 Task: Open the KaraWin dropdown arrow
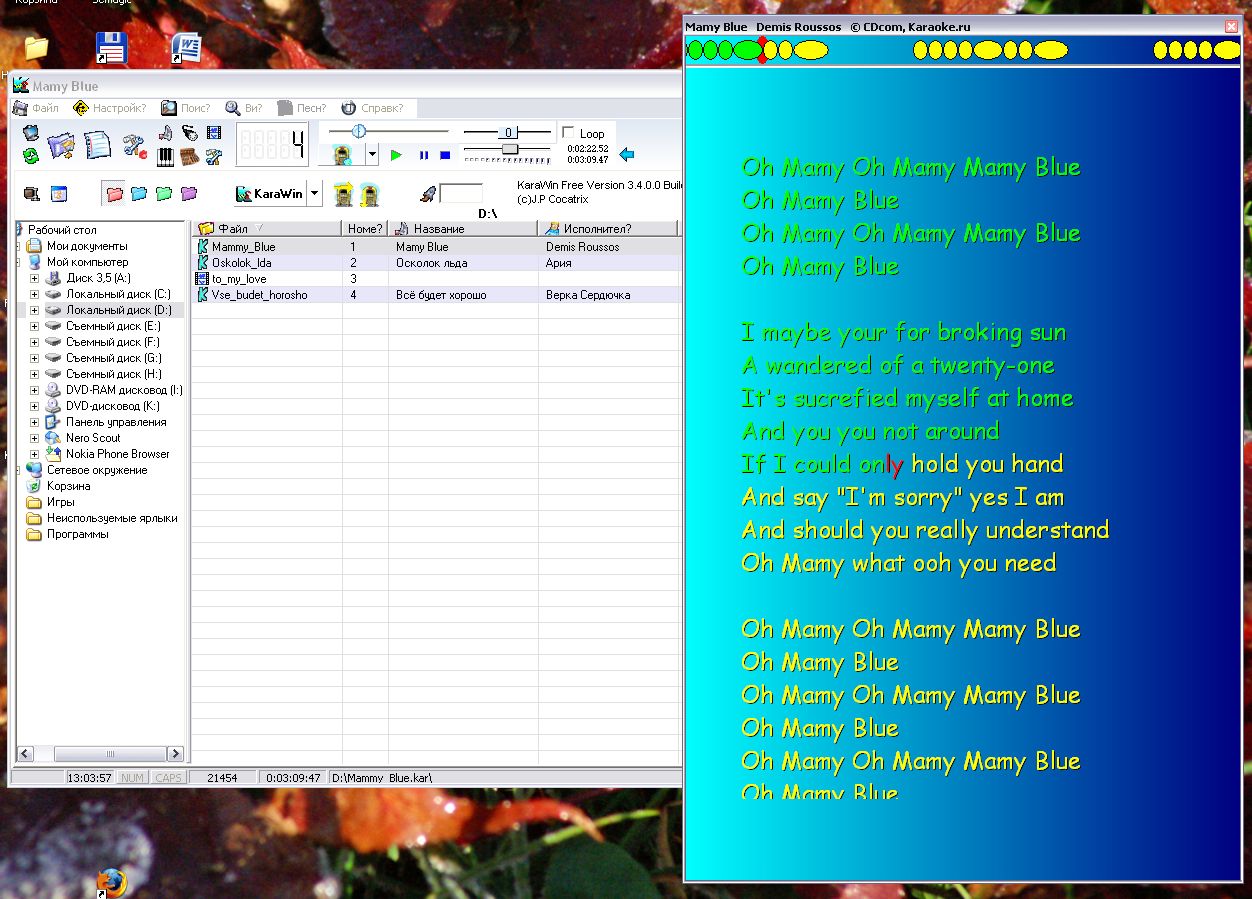pyautogui.click(x=315, y=194)
